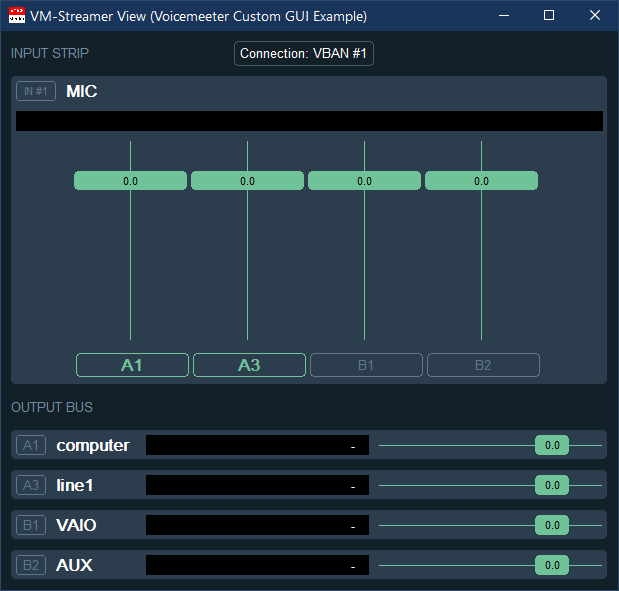Click the A3 label of line1 output bus
Image resolution: width=619 pixels, height=591 pixels.
point(31,485)
